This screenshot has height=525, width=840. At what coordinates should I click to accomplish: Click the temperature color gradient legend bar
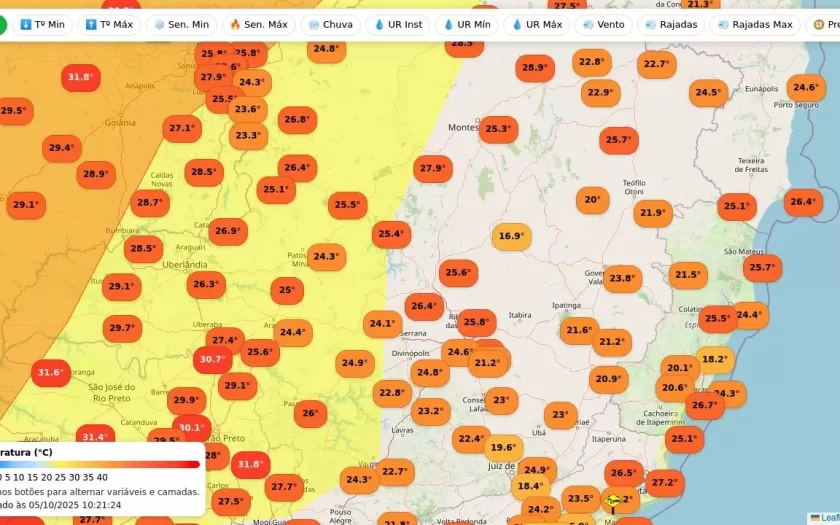(100, 464)
